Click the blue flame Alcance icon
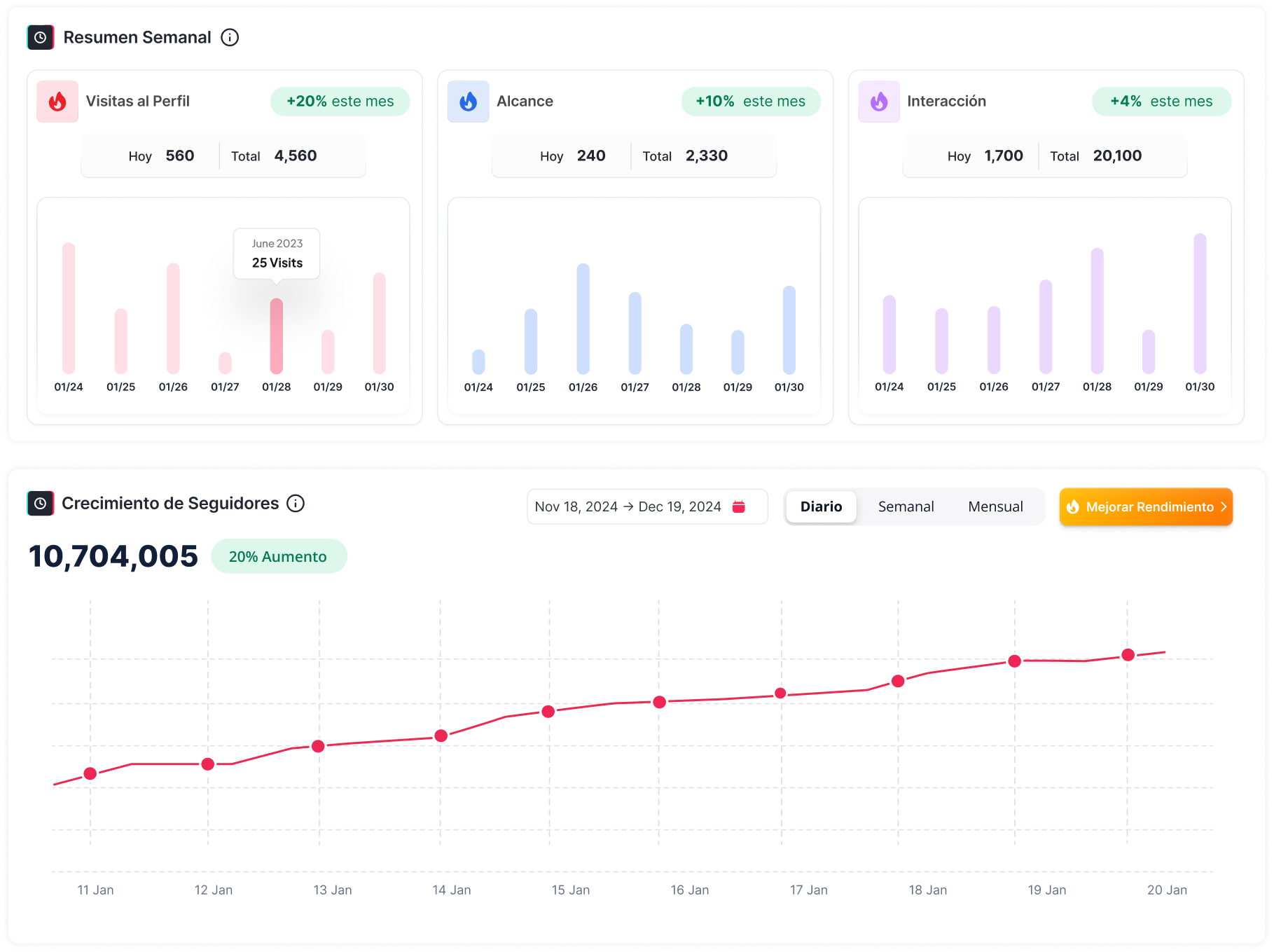The width and height of the screenshot is (1274, 952). pyautogui.click(x=468, y=102)
